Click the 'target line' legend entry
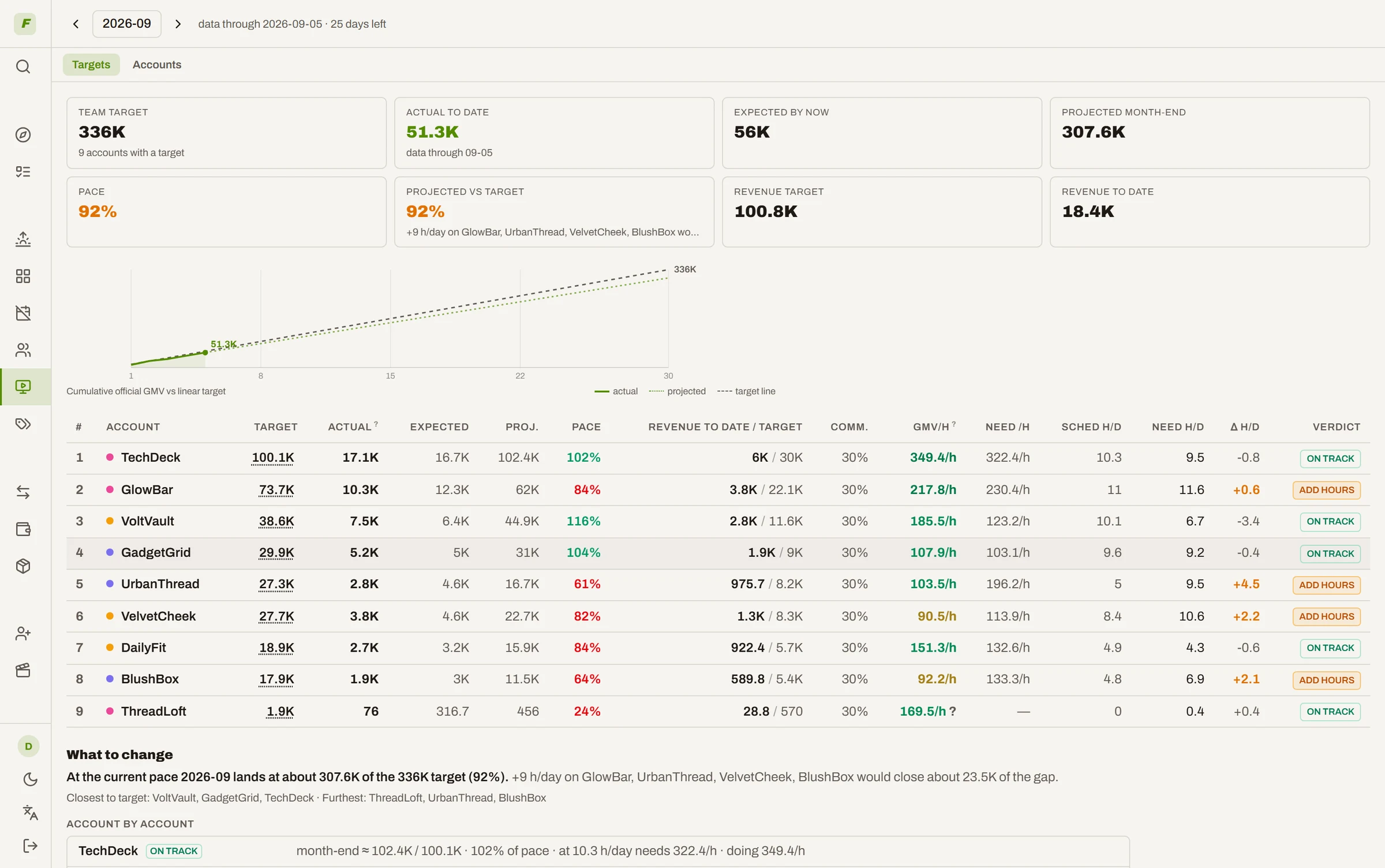The width and height of the screenshot is (1385, 868). pyautogui.click(x=746, y=391)
